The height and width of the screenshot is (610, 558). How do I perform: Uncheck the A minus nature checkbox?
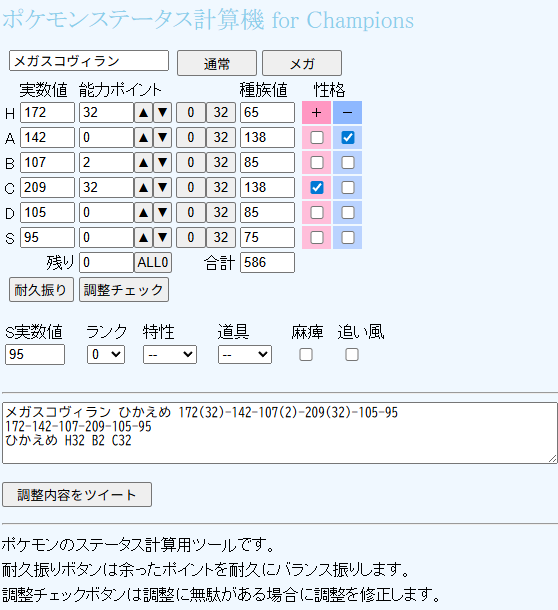[x=347, y=137]
